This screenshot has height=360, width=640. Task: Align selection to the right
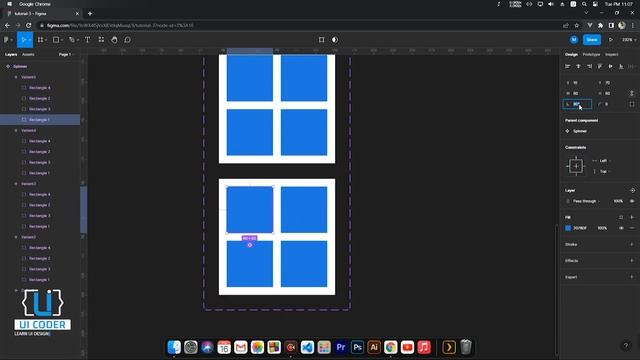(x=589, y=66)
